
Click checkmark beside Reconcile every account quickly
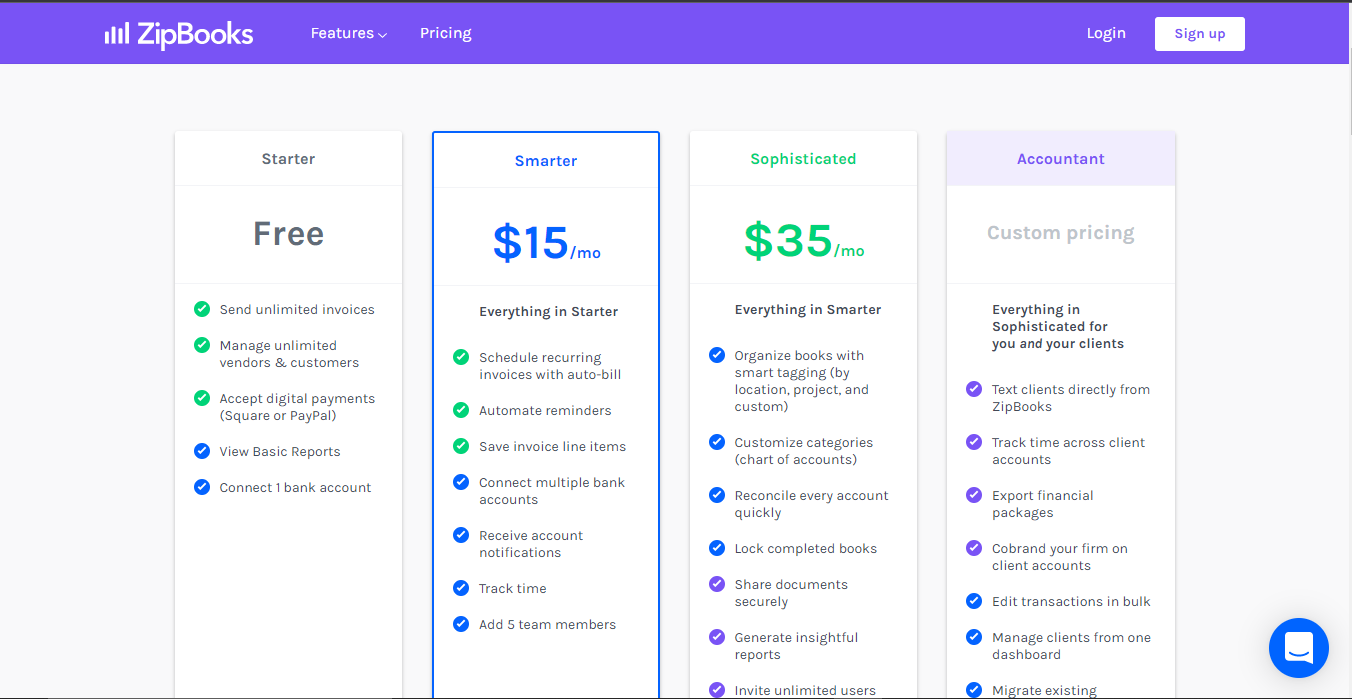point(717,495)
